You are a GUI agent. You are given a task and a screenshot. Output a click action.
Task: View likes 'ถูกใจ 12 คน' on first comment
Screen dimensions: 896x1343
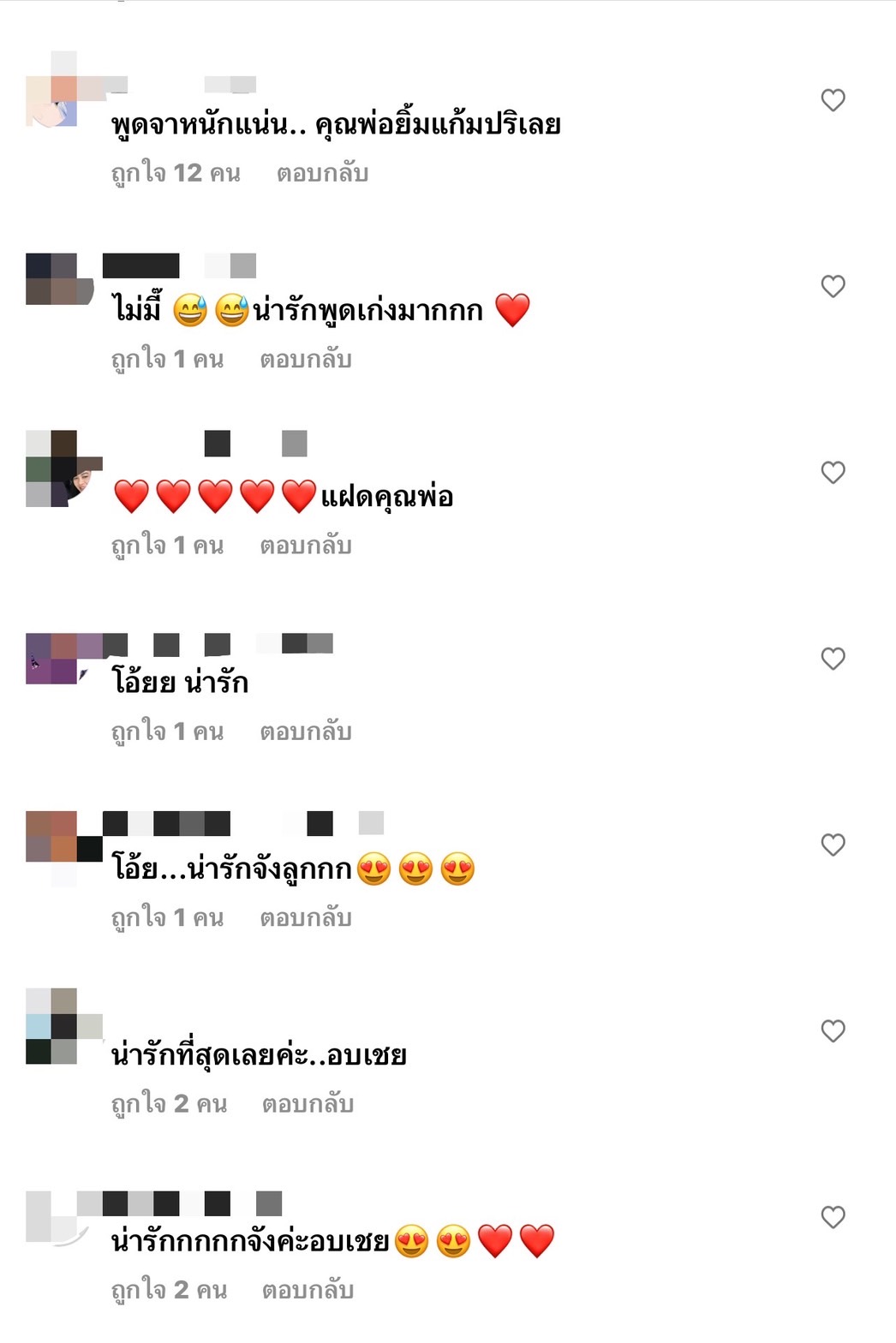click(176, 173)
